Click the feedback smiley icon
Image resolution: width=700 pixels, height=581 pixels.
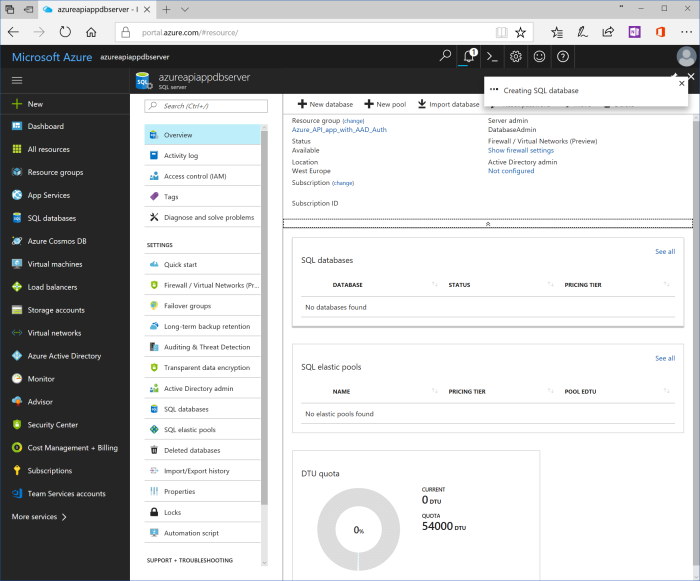pos(539,57)
